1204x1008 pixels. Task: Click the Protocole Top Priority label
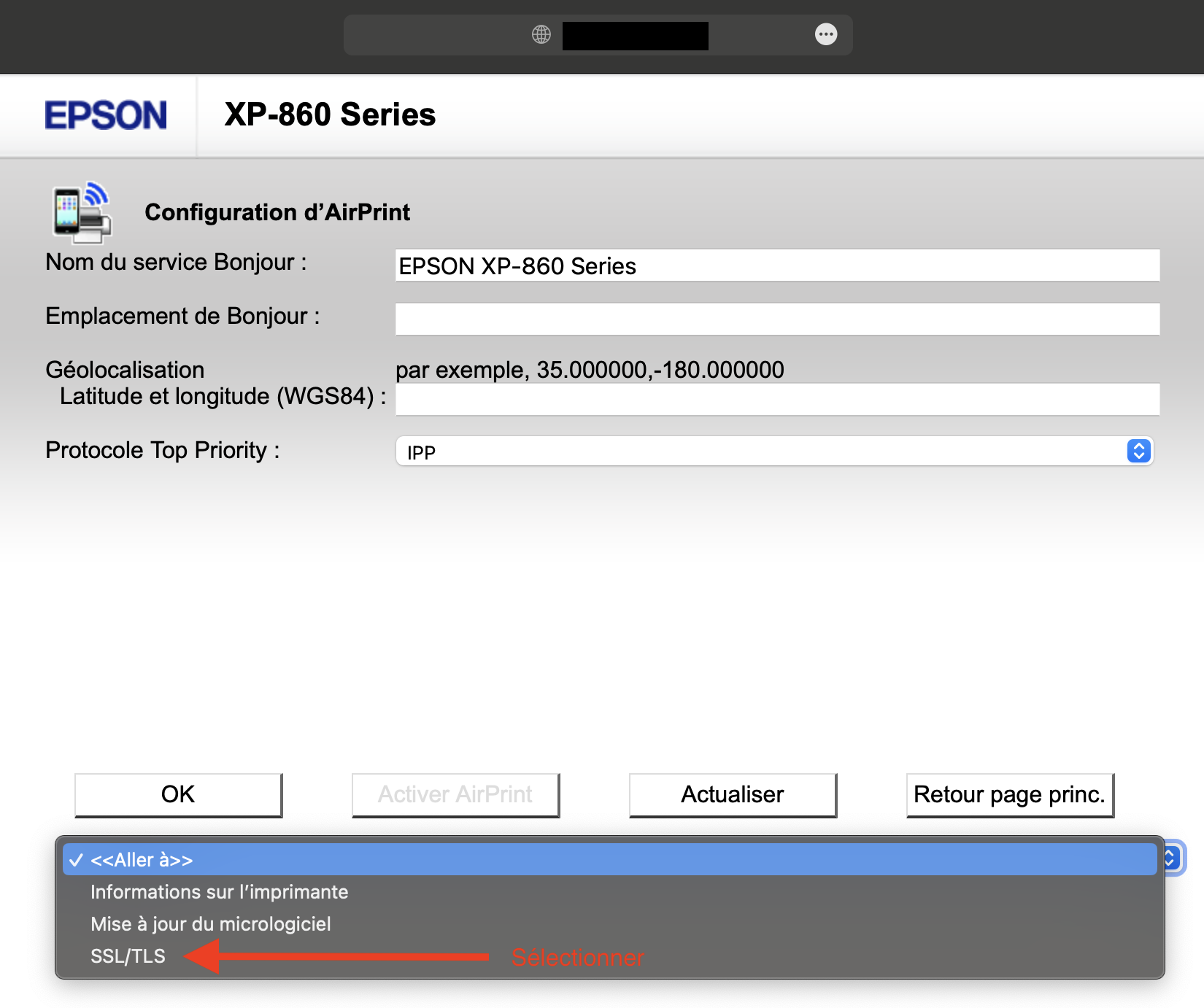[x=162, y=451]
